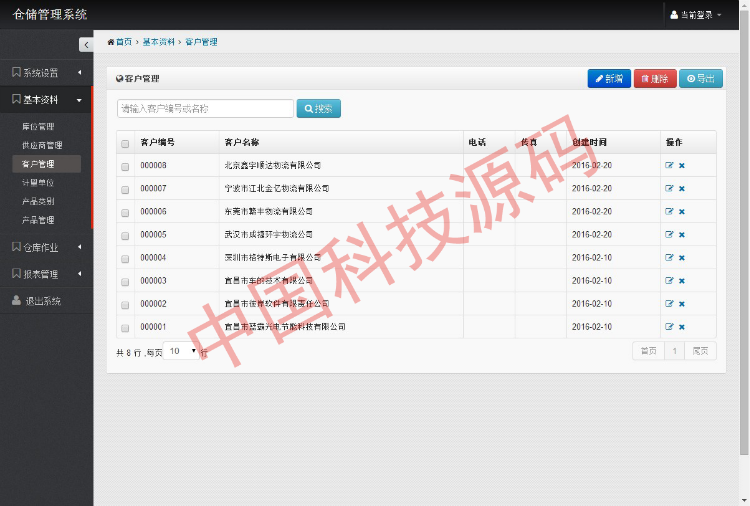Click the delete X icon for customer 000007
The height and width of the screenshot is (506, 750).
(x=682, y=188)
